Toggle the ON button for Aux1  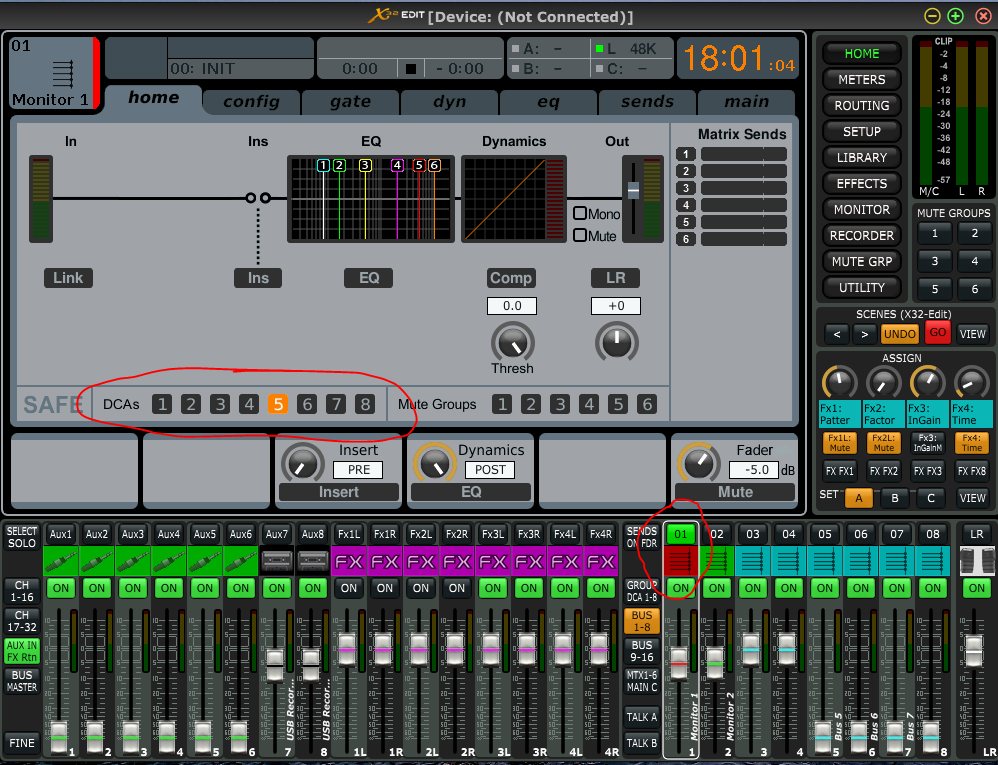coord(60,588)
